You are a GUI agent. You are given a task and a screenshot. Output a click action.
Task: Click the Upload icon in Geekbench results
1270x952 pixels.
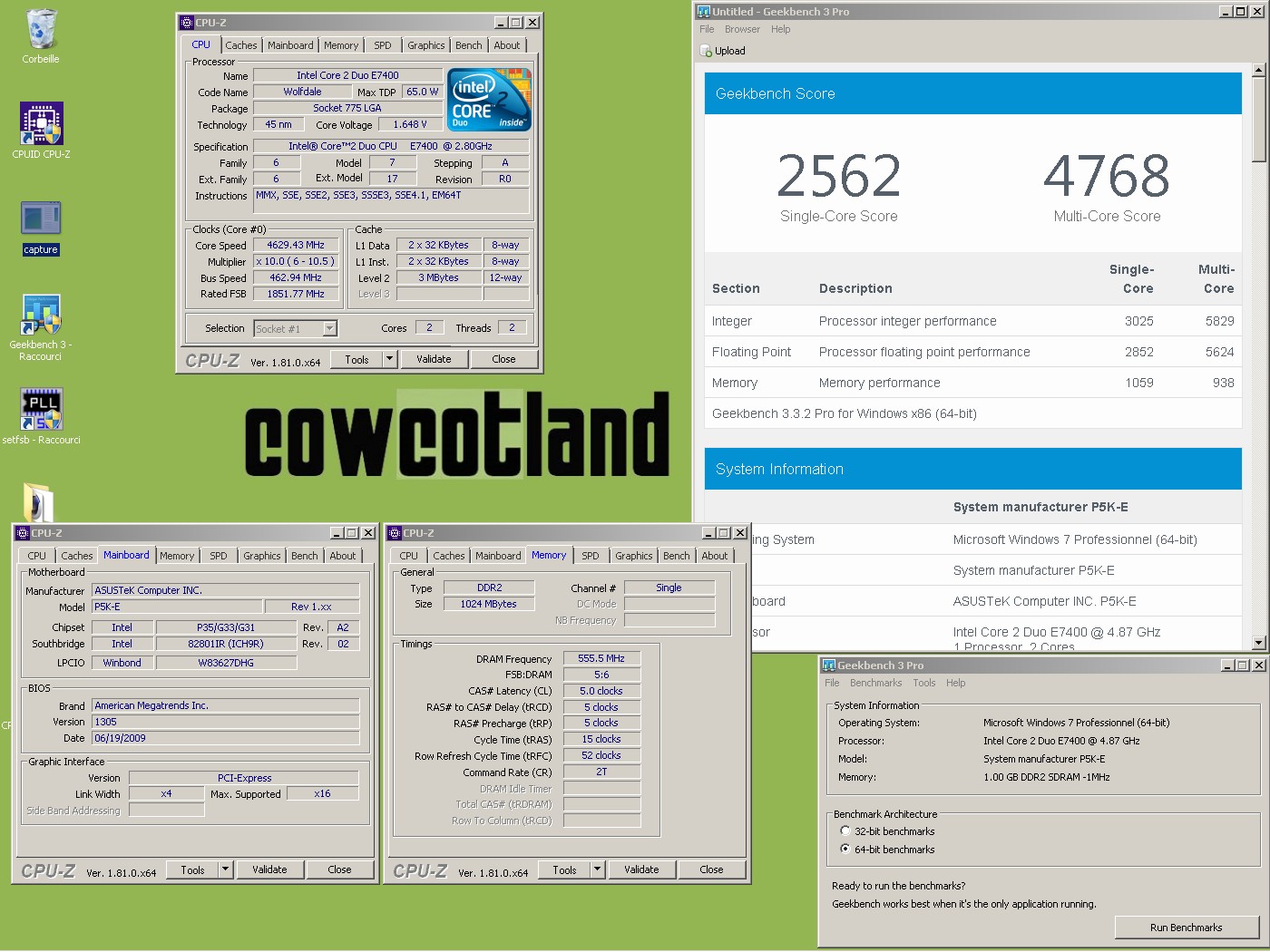(707, 52)
